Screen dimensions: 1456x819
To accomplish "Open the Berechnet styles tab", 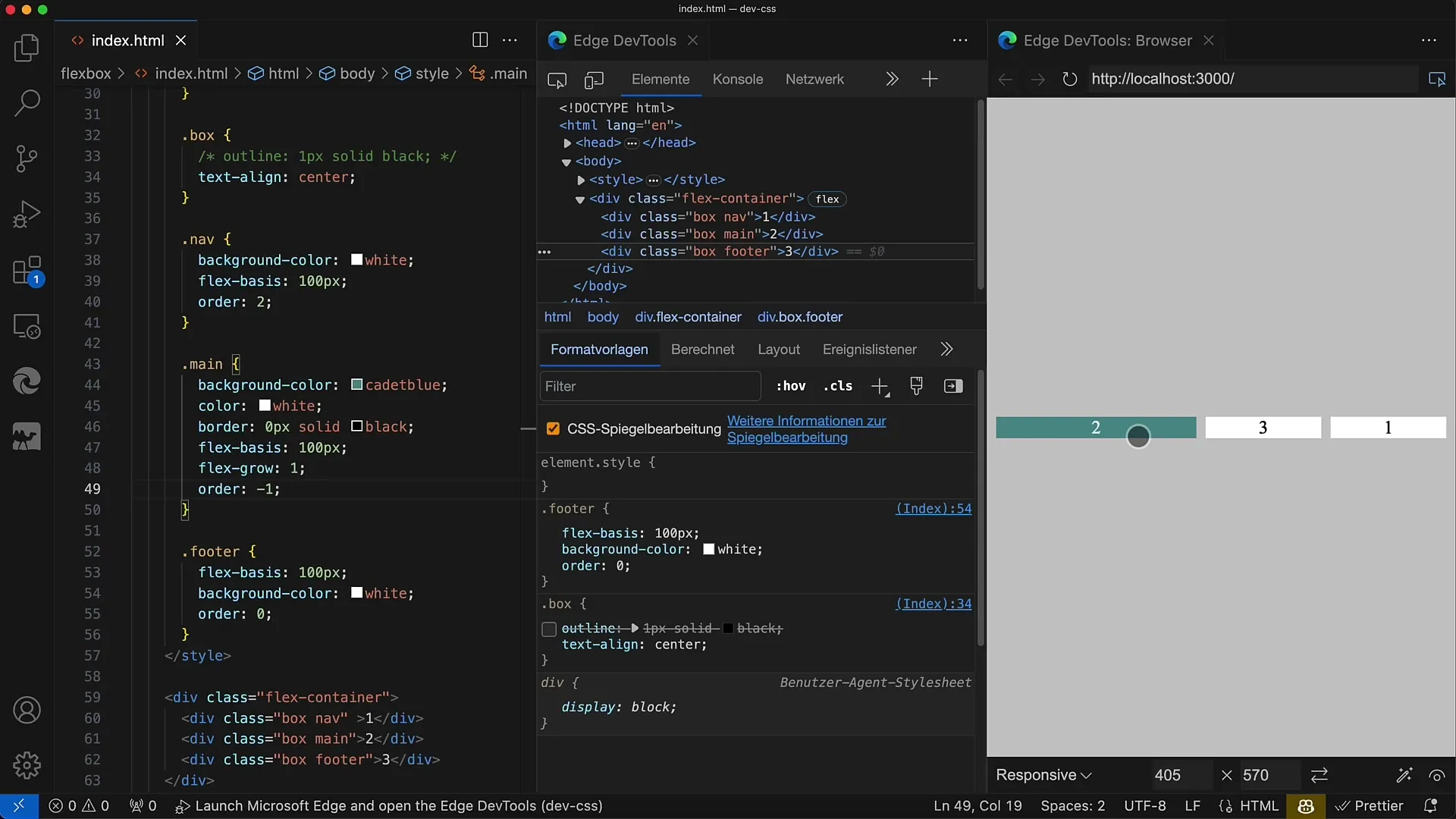I will (x=703, y=350).
